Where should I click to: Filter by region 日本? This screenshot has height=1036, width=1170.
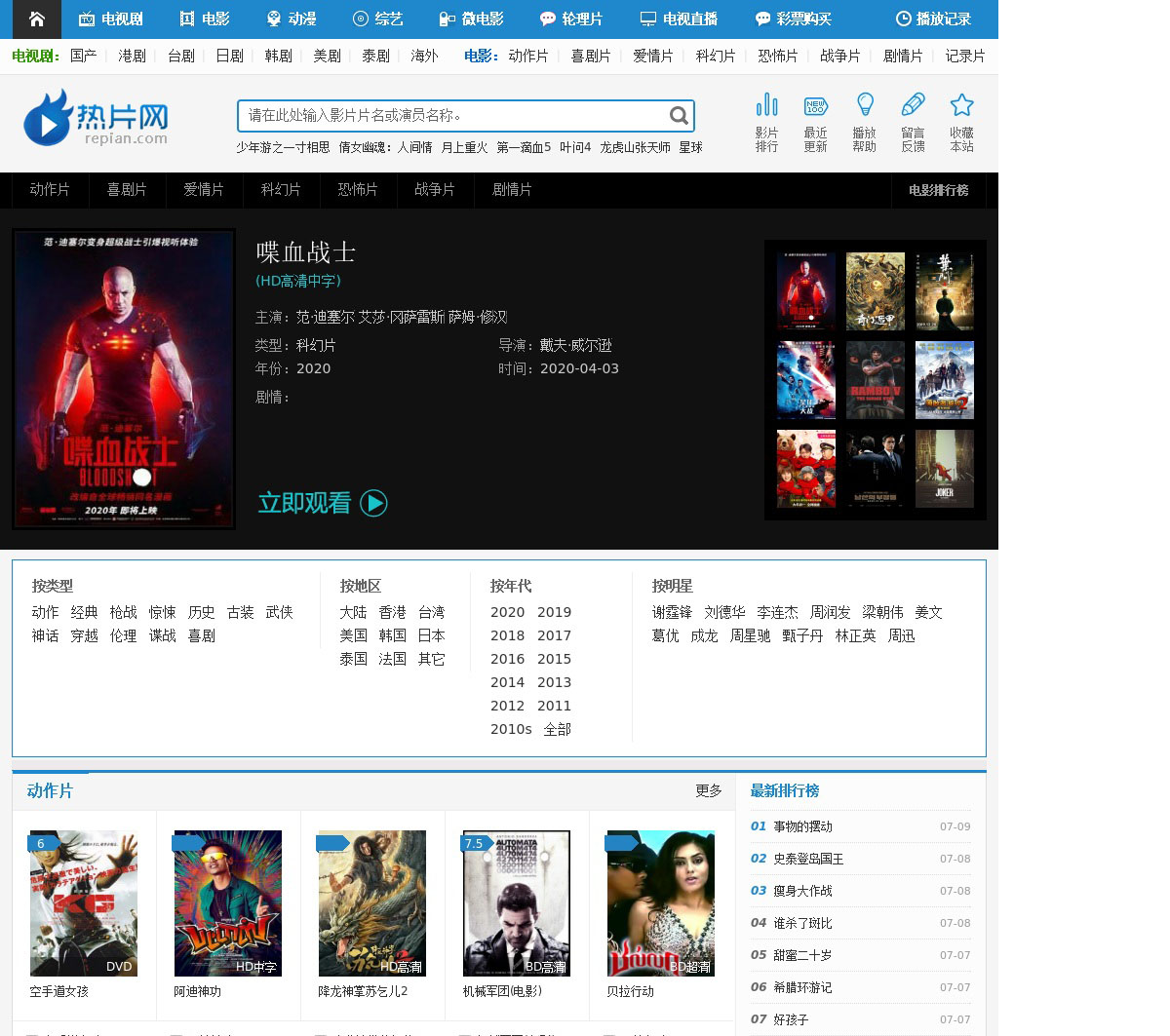(x=432, y=635)
